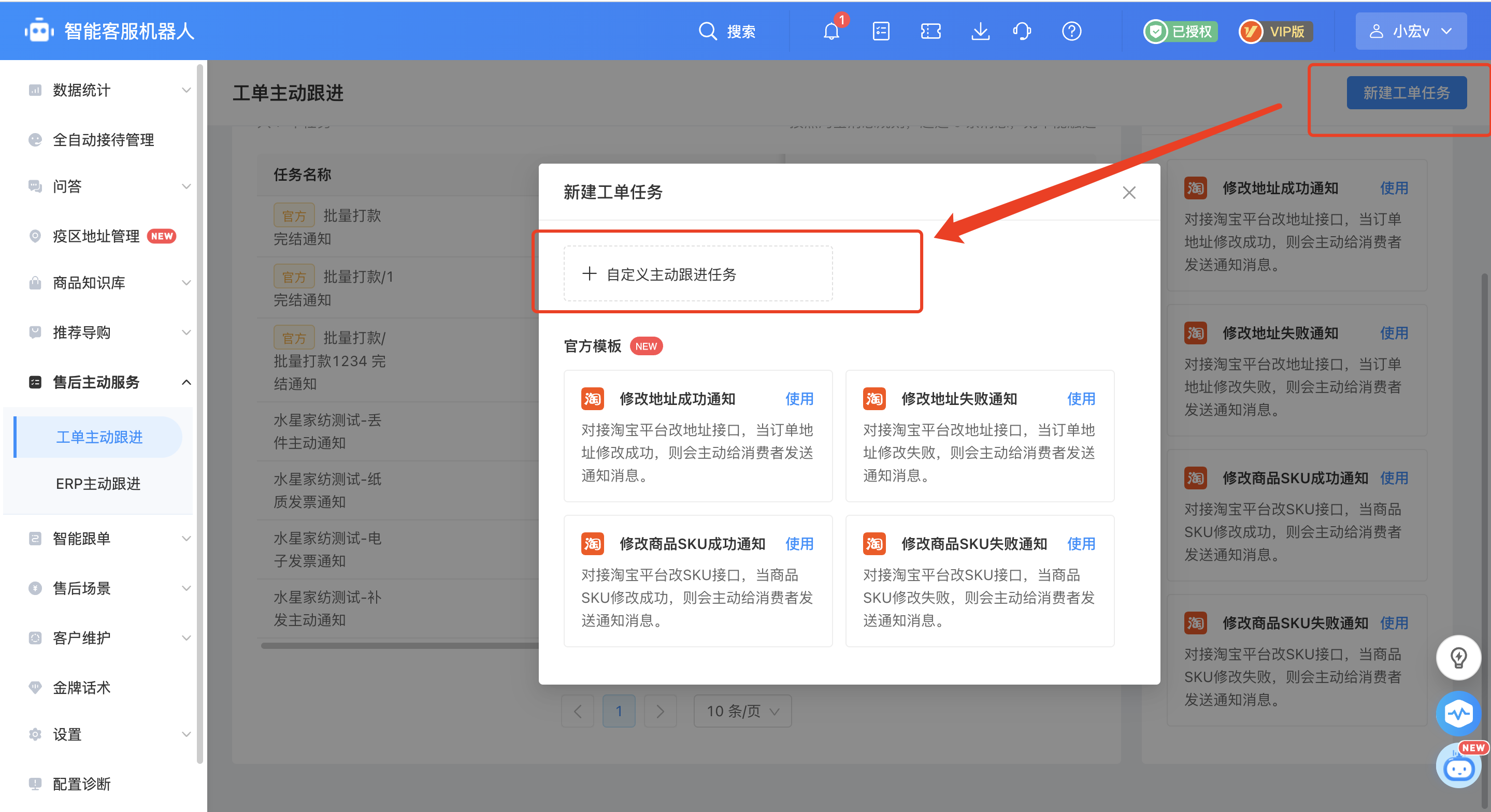This screenshot has width=1491, height=812.
Task: Use the 修改商品SKU成功通知 template in dialog
Action: 799,544
